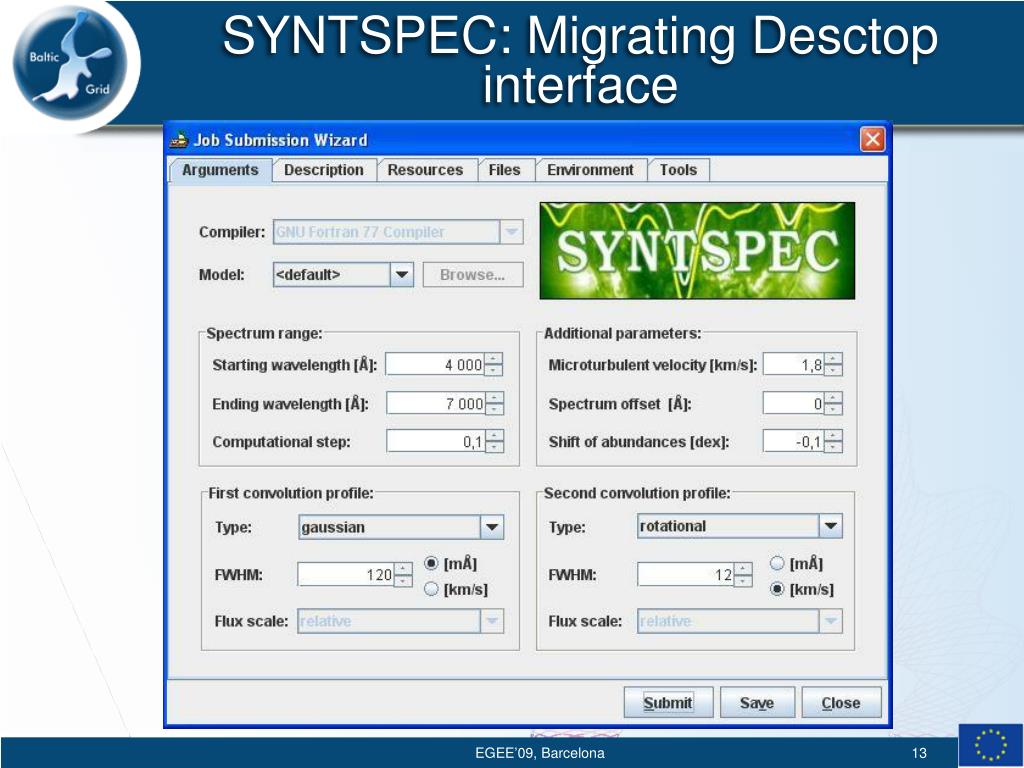Increase Microturbulent velocity with up arrow
1024x768 pixels.
click(834, 359)
